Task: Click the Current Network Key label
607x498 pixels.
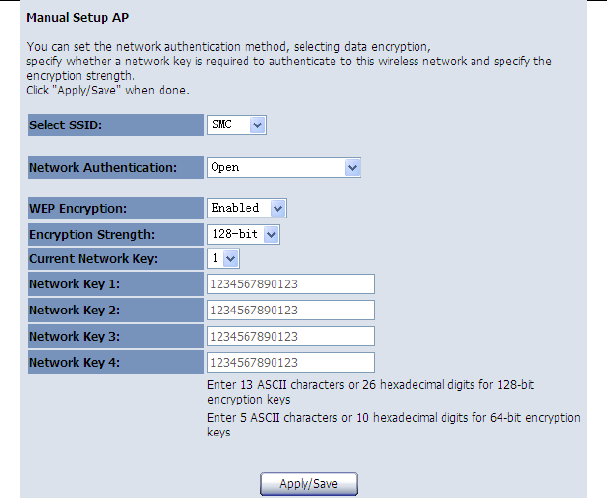Action: tap(92, 259)
